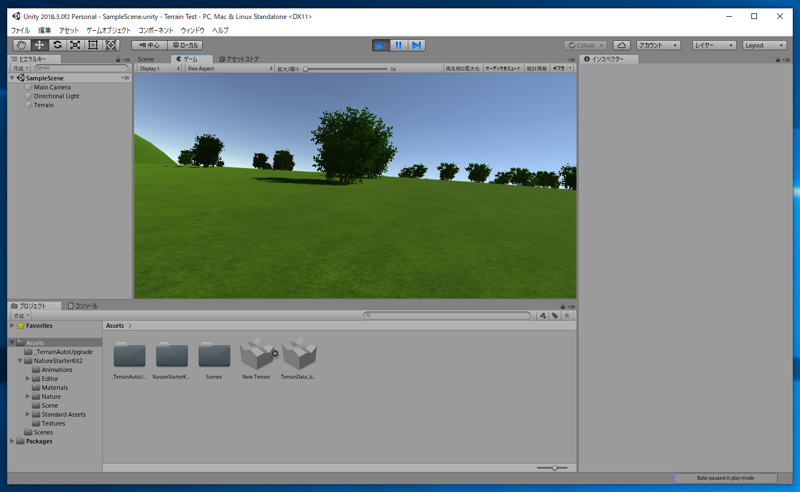This screenshot has height=492, width=800.
Task: Switch to the Scene tab
Action: pyautogui.click(x=146, y=59)
